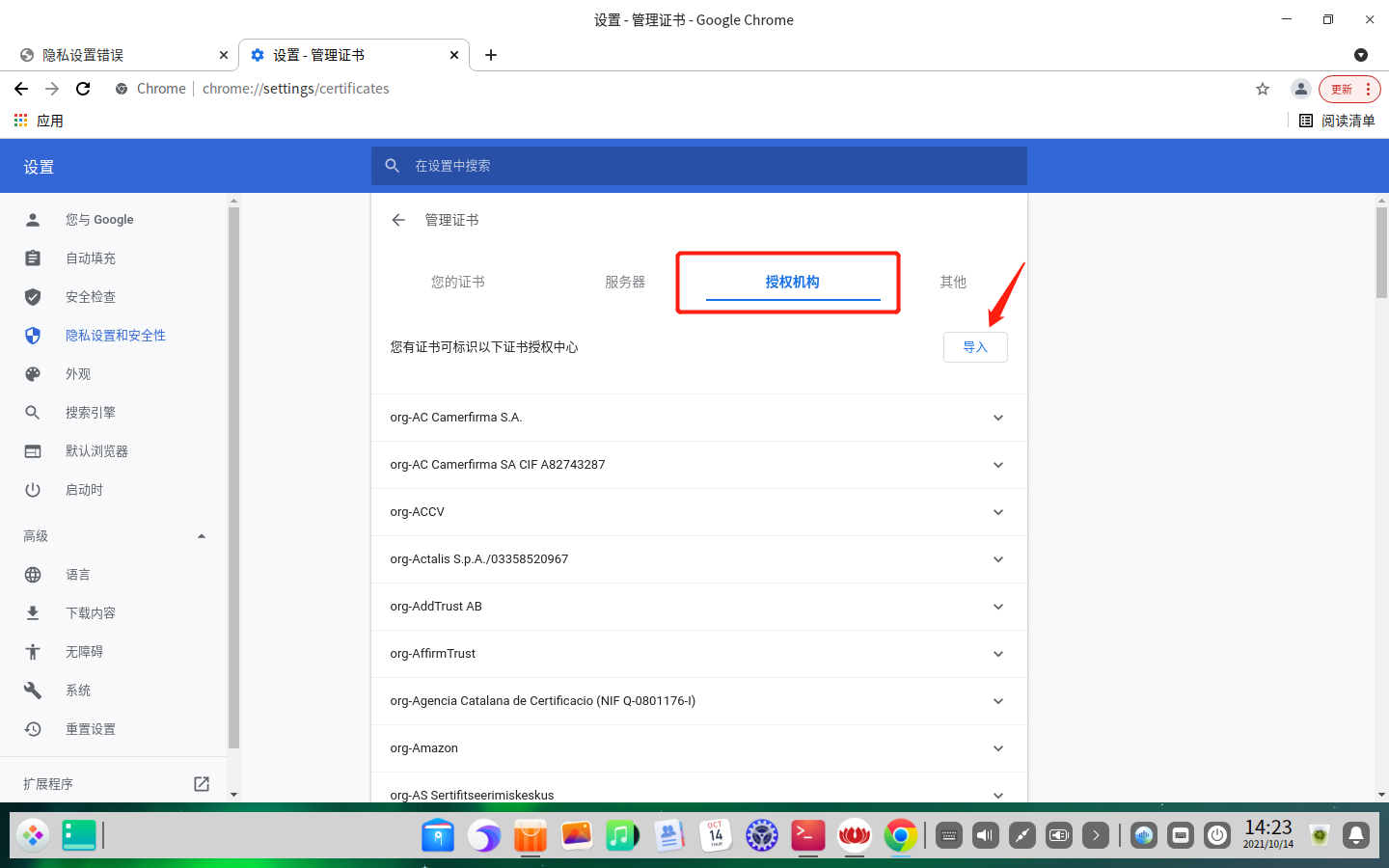Open the music player in the dock
This screenshot has height=868, width=1389.
(623, 835)
